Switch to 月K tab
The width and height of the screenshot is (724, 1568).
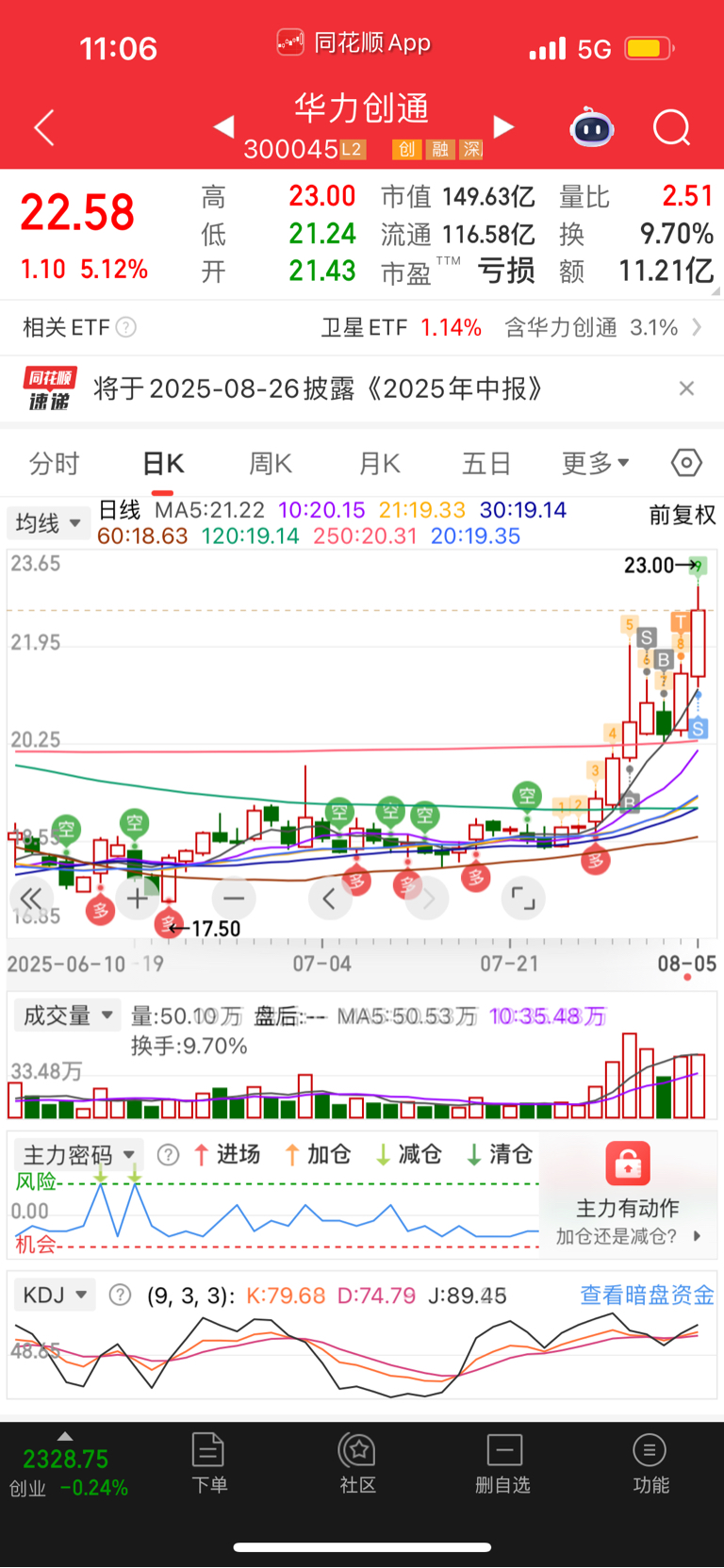(x=380, y=463)
